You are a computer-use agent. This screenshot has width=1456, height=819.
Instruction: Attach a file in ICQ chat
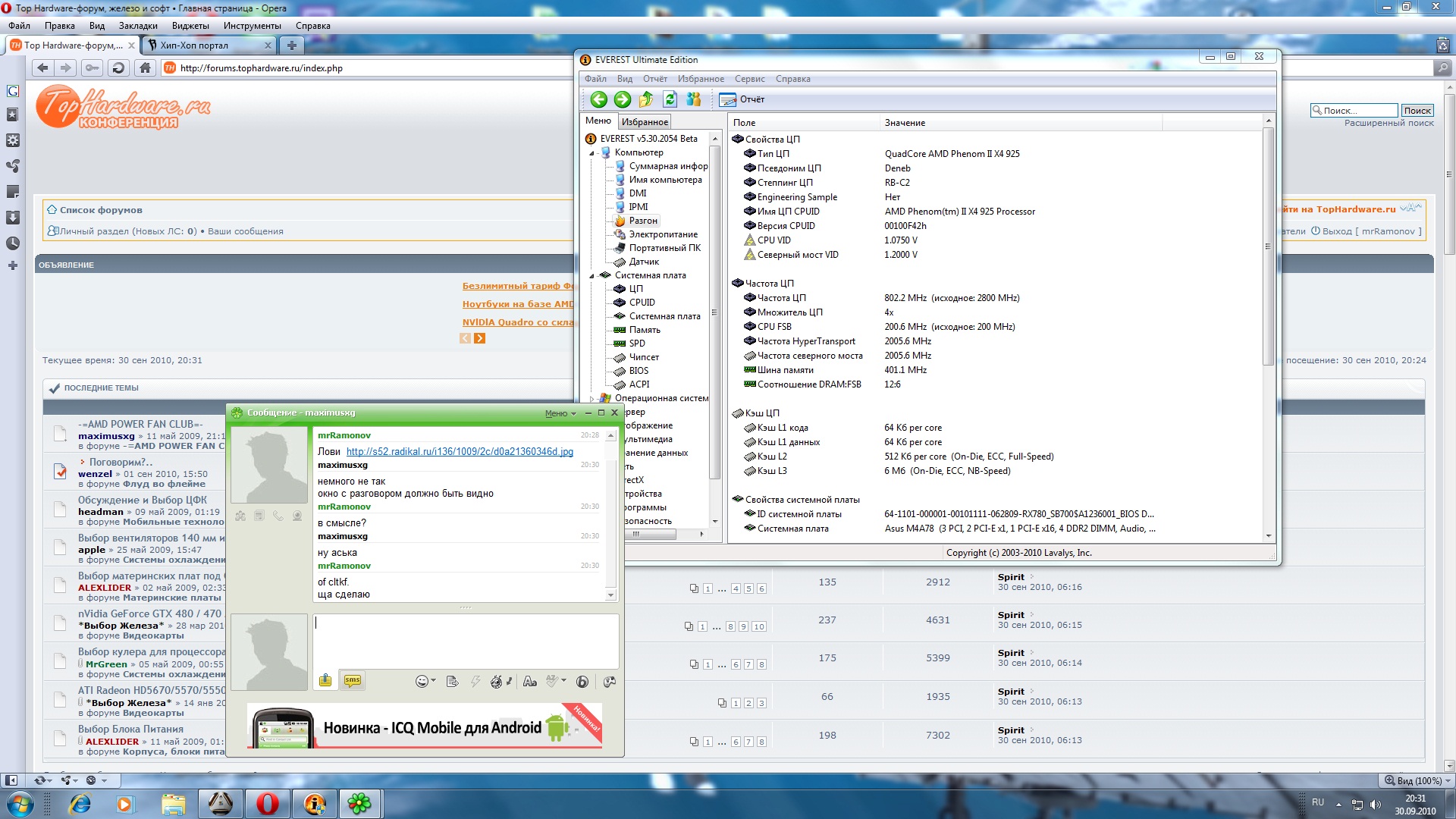pyautogui.click(x=325, y=680)
